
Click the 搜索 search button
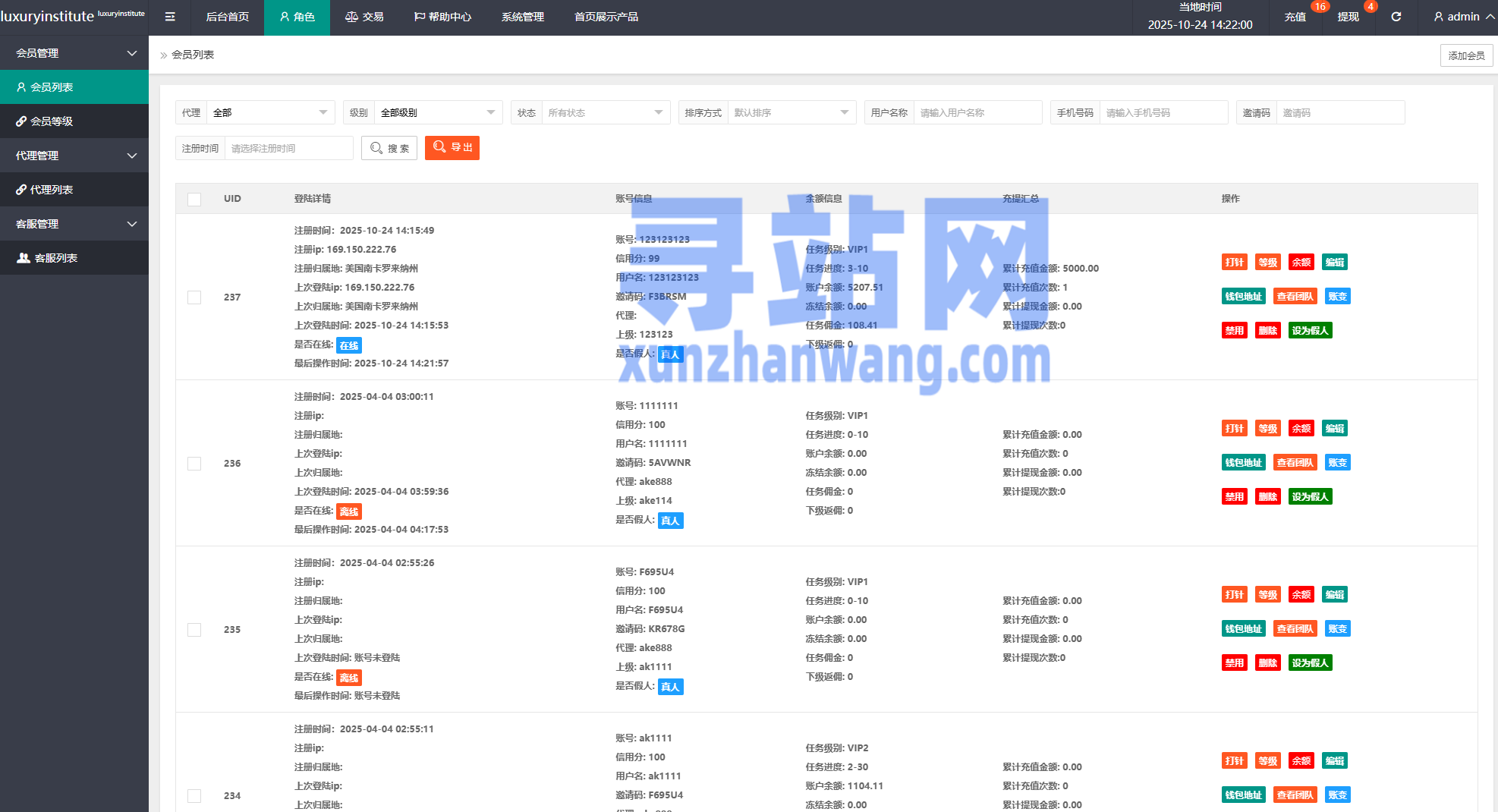coord(389,148)
